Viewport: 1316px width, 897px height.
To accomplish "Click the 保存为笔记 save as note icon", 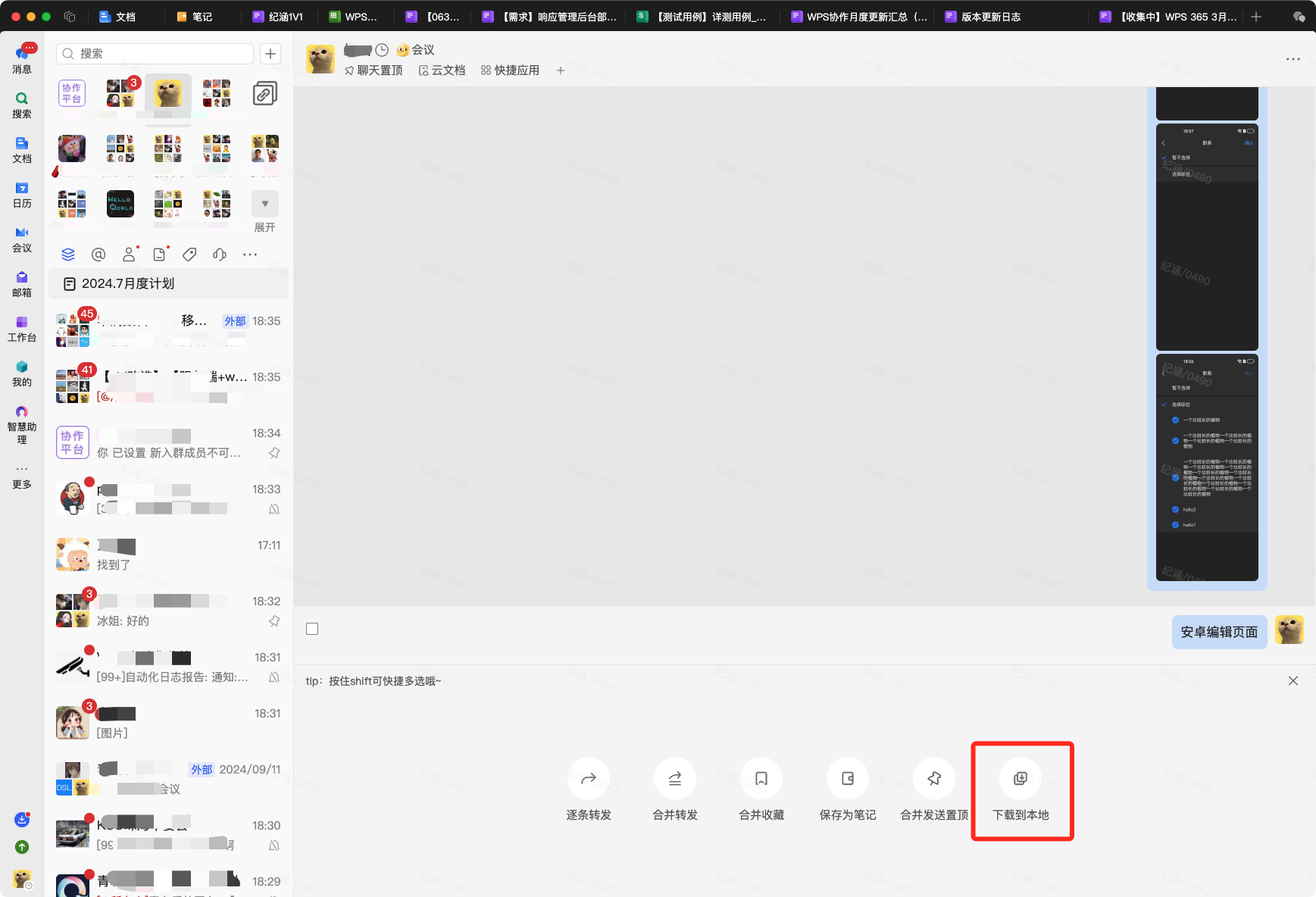I will [848, 779].
